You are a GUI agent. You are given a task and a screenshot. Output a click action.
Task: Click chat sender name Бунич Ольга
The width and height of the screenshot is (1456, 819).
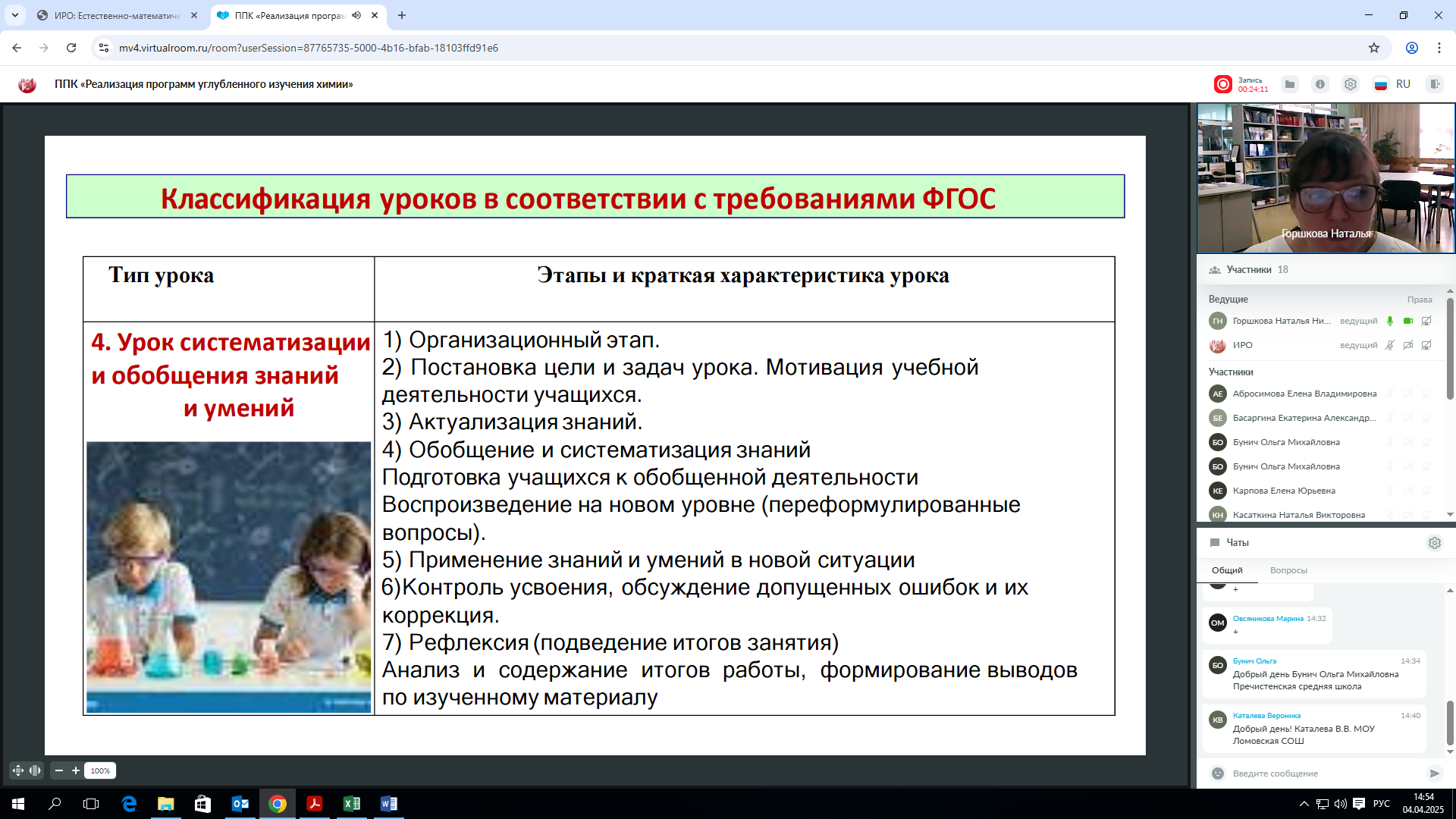[x=1254, y=661]
